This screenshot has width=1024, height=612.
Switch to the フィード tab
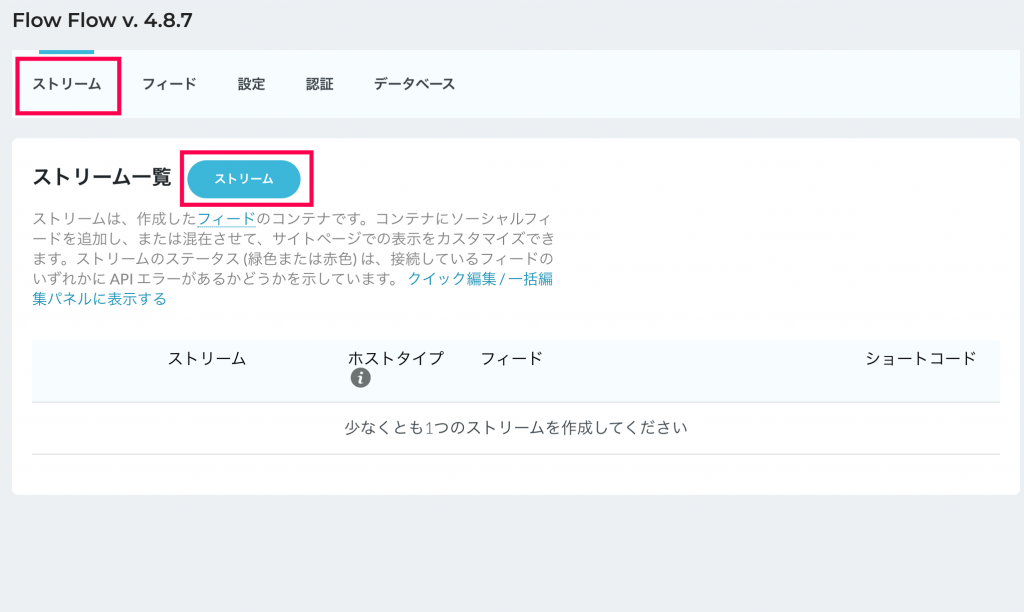[x=169, y=84]
